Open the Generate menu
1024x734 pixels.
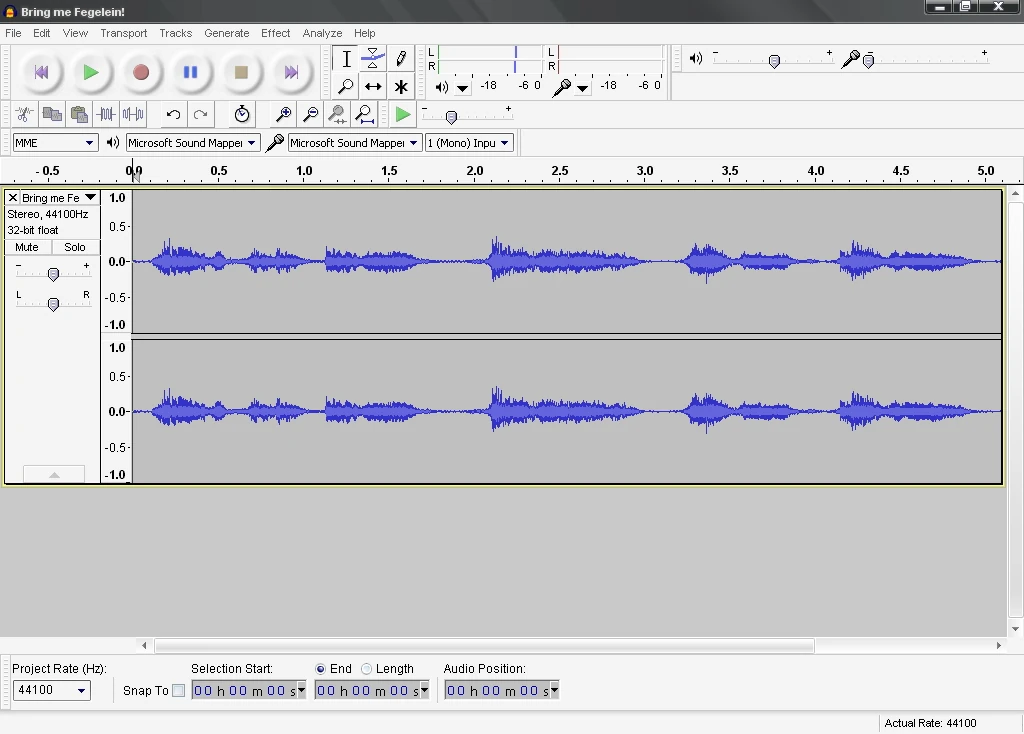click(x=226, y=32)
